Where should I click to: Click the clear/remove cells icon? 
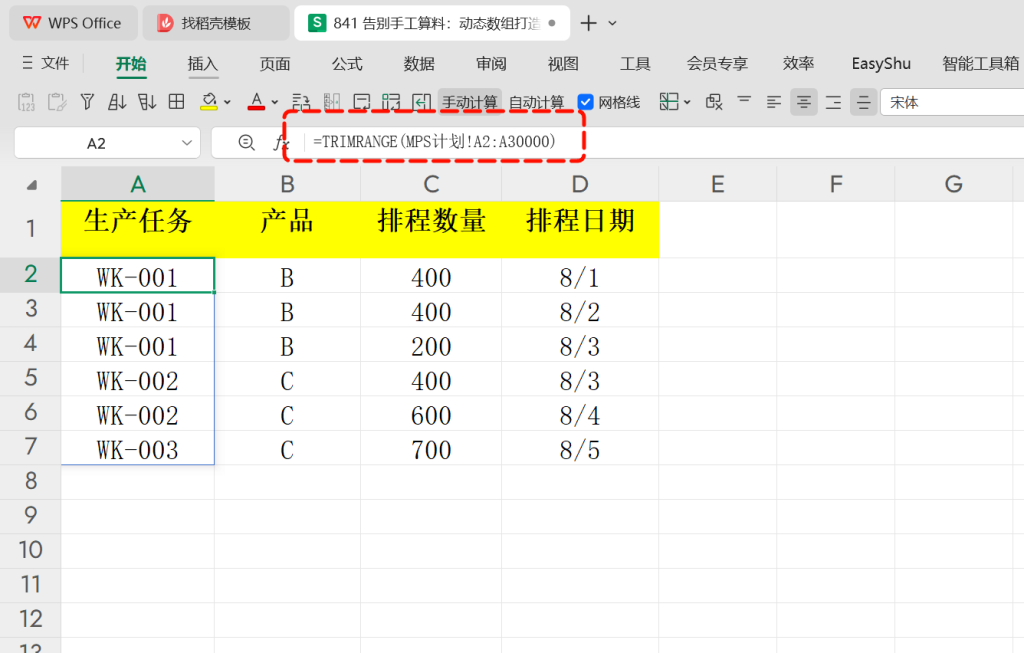coord(714,102)
